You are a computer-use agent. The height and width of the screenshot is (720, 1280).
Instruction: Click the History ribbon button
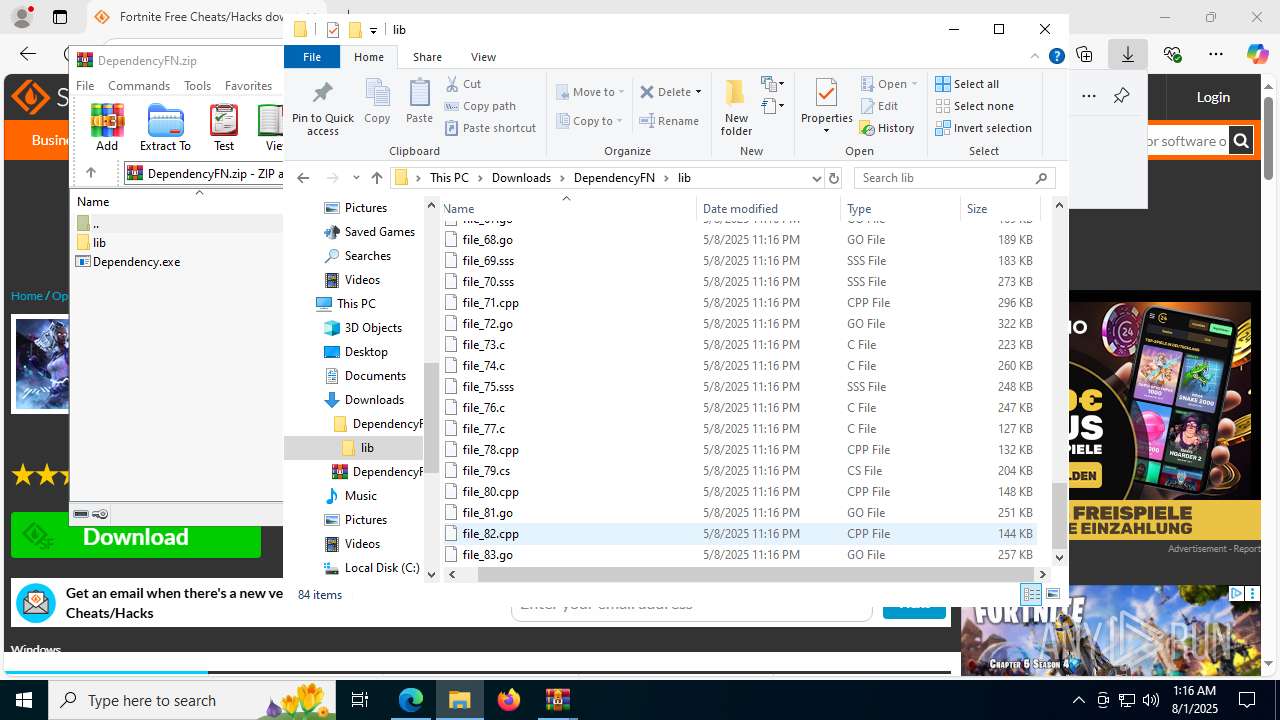[x=887, y=128]
